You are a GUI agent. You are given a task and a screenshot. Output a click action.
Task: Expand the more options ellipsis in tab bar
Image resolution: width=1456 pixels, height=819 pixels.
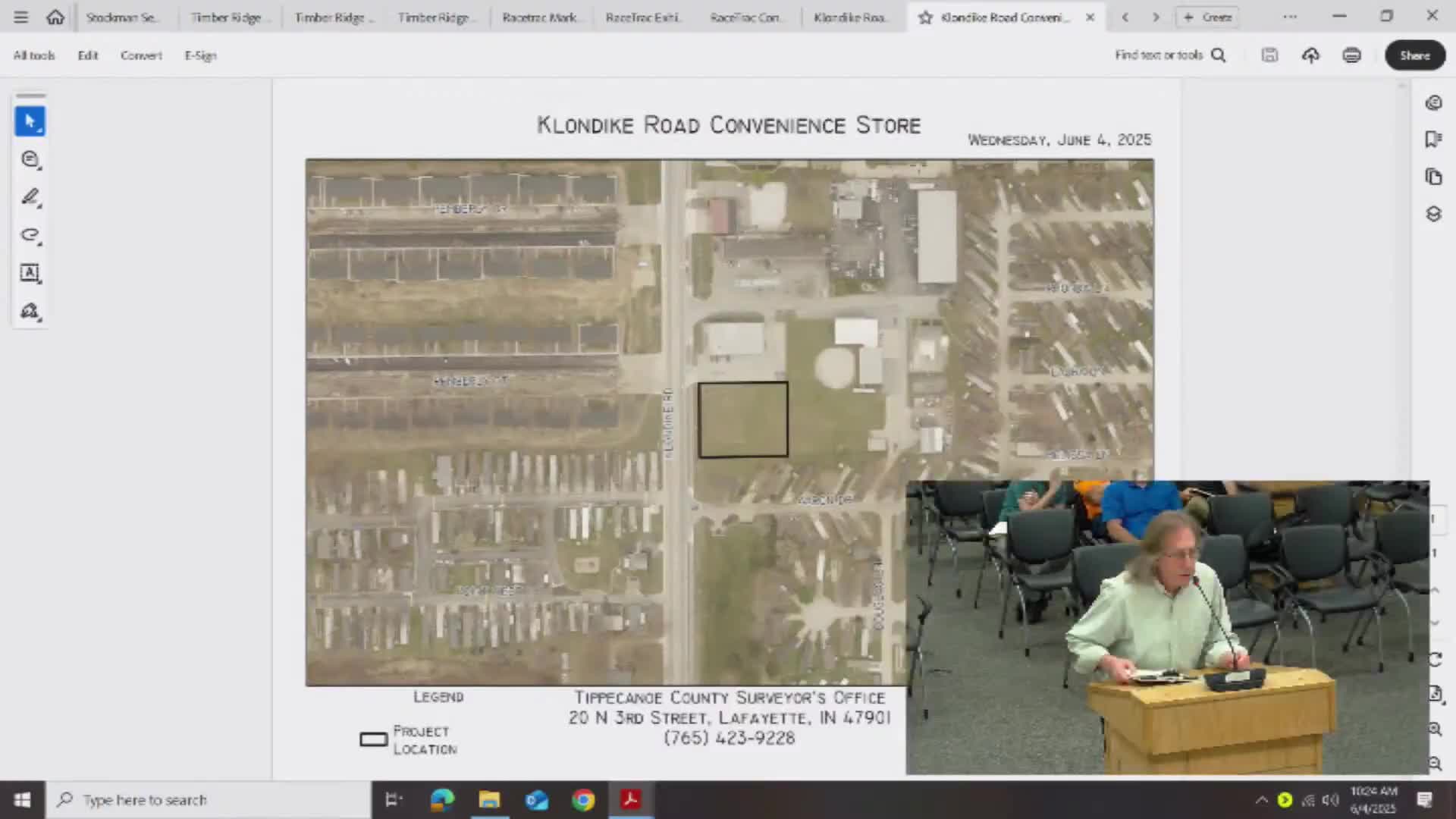tap(1289, 17)
